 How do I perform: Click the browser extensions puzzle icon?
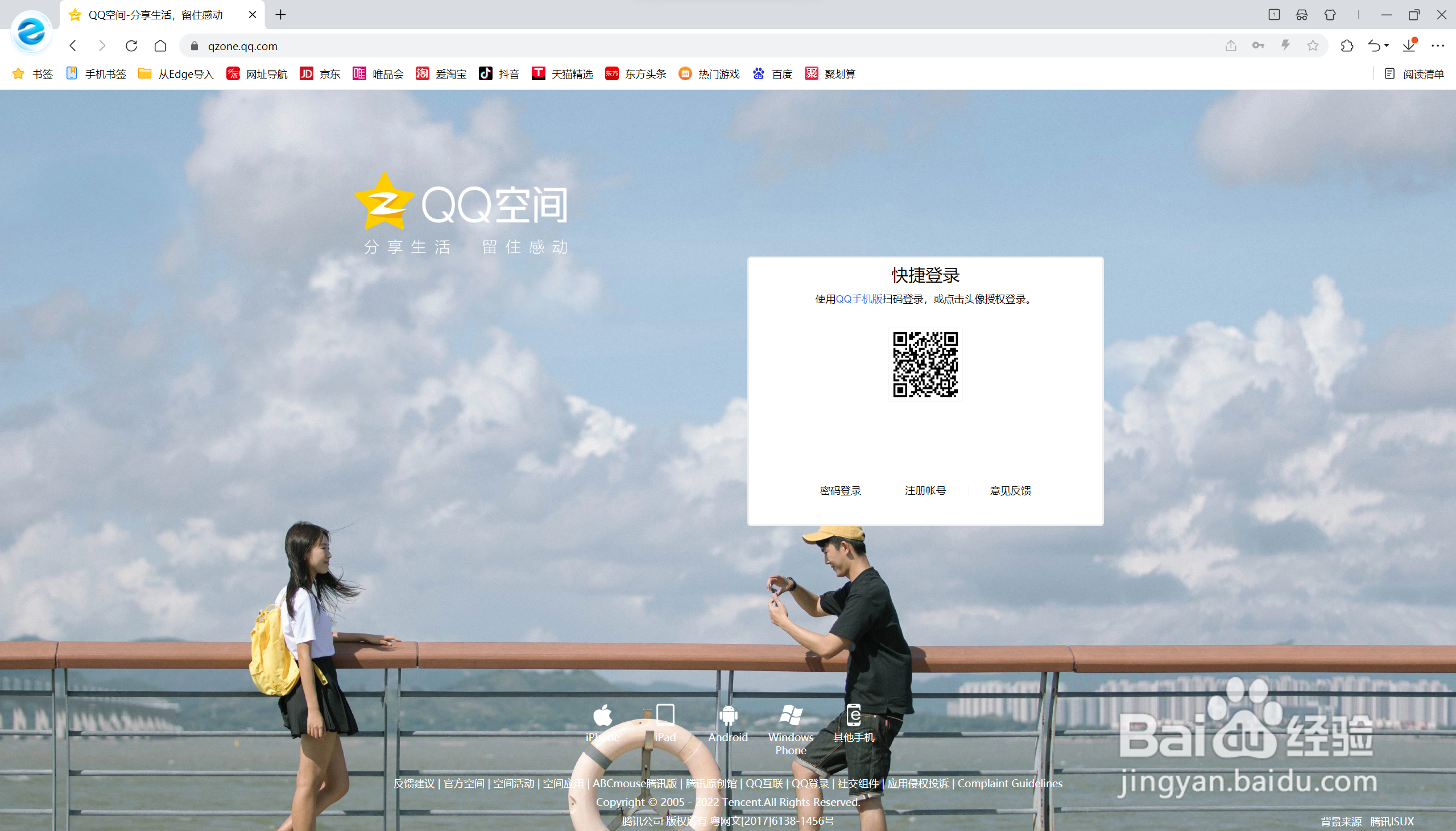[1347, 46]
